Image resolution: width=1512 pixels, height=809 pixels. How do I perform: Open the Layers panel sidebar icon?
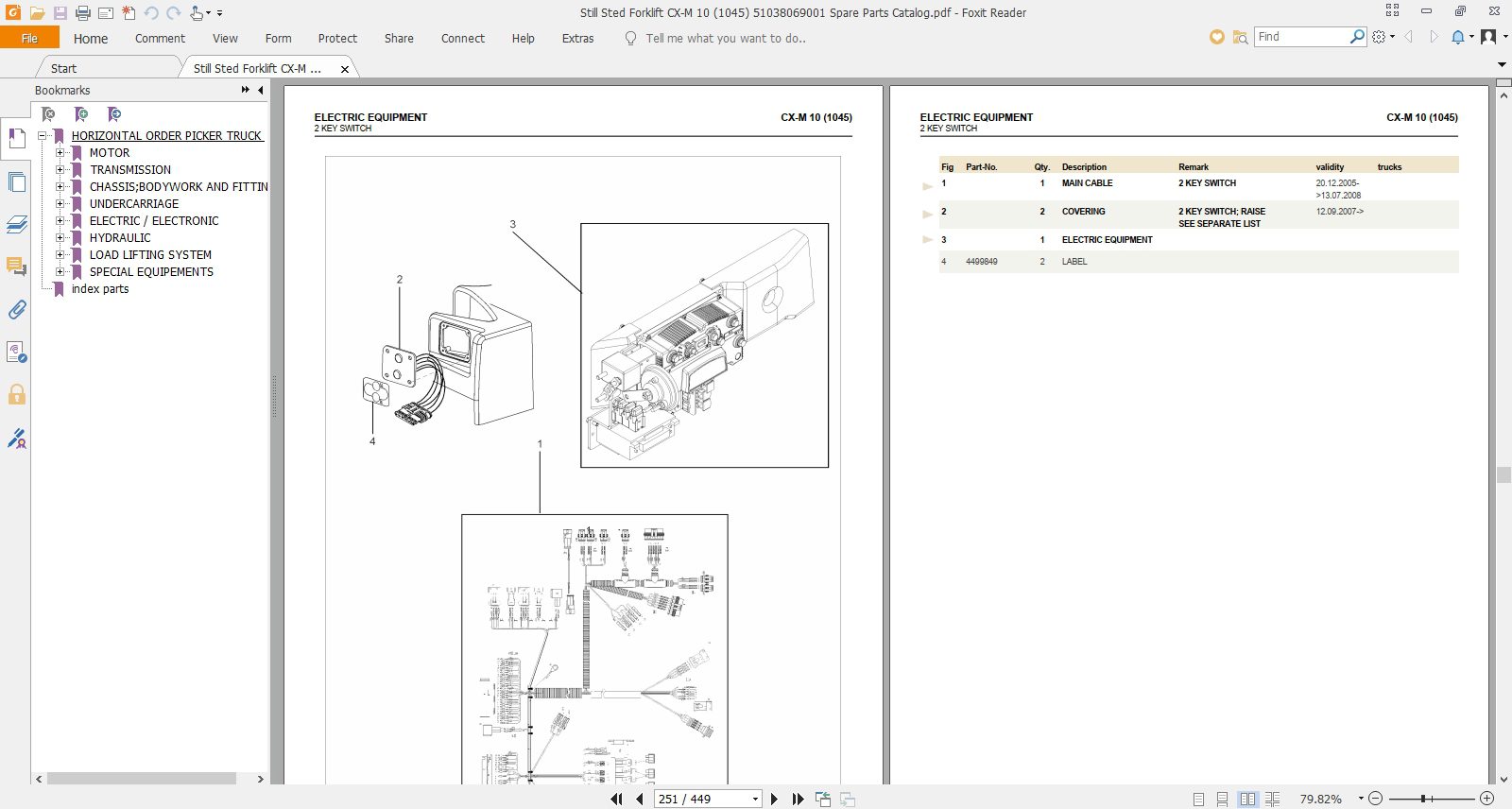tap(16, 225)
